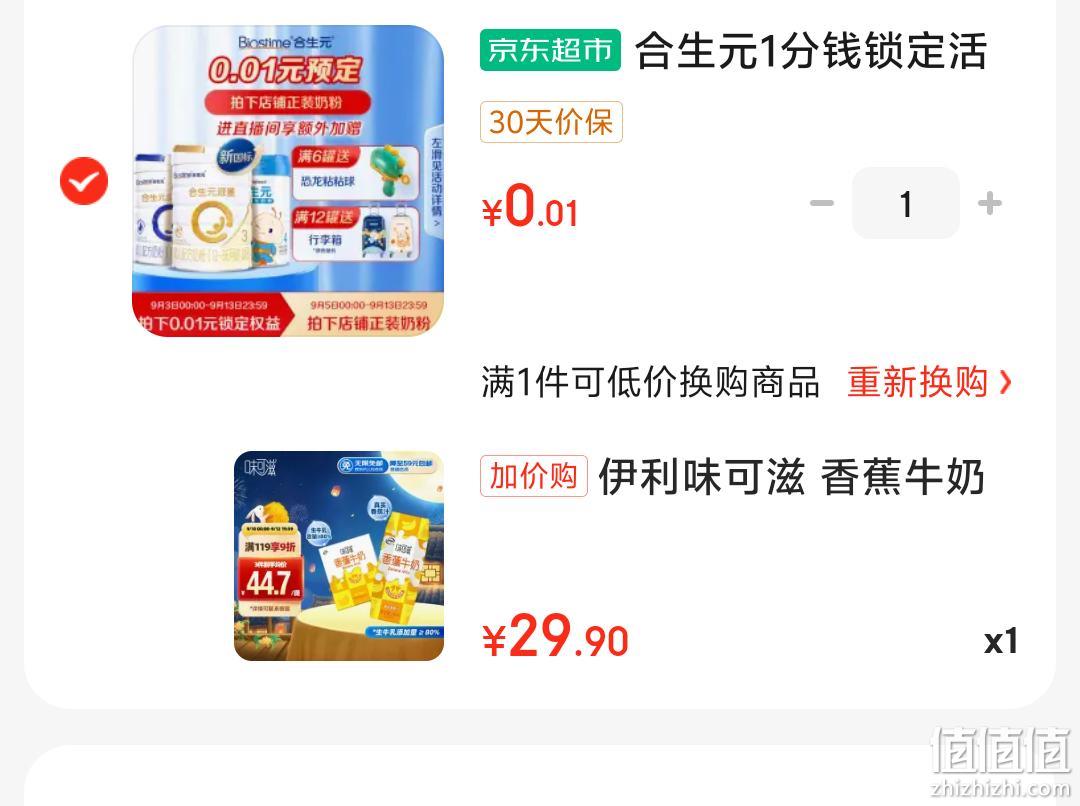This screenshot has width=1080, height=806.
Task: Open the Biostime 0.01元预定 product thumbnail
Action: click(x=288, y=181)
